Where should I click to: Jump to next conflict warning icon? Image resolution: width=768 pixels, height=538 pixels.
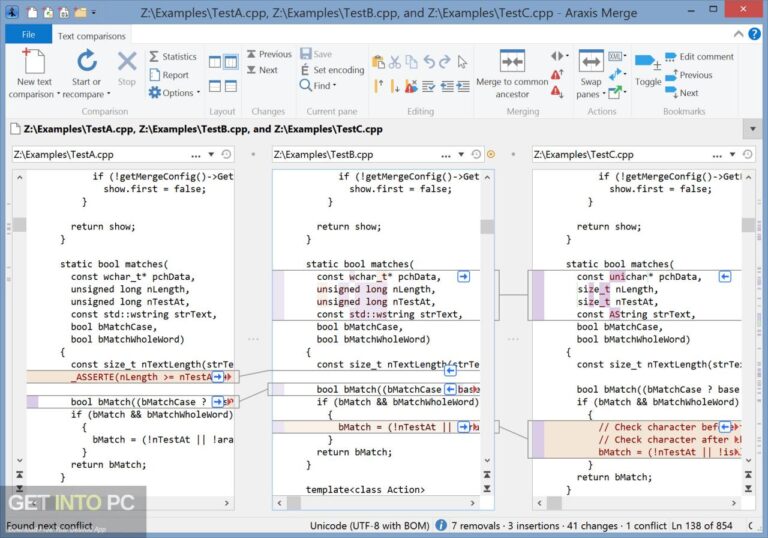[x=557, y=92]
